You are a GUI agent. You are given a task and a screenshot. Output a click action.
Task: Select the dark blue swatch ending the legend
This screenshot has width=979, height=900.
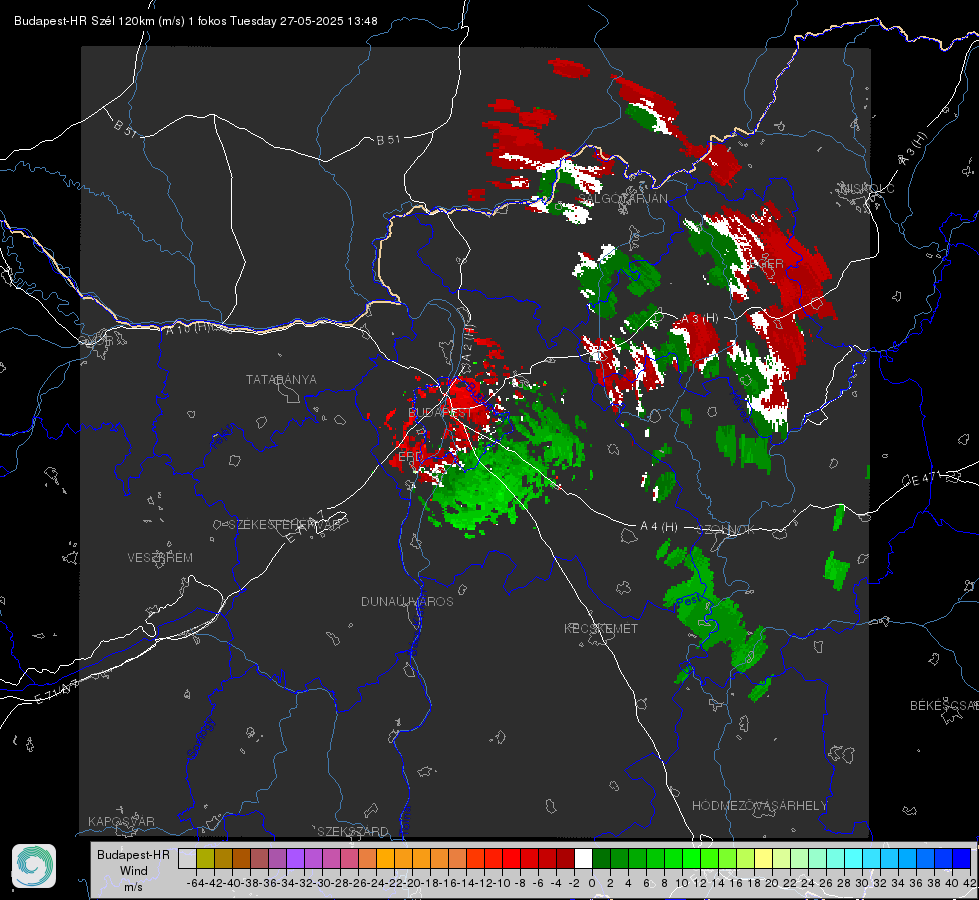(x=962, y=858)
